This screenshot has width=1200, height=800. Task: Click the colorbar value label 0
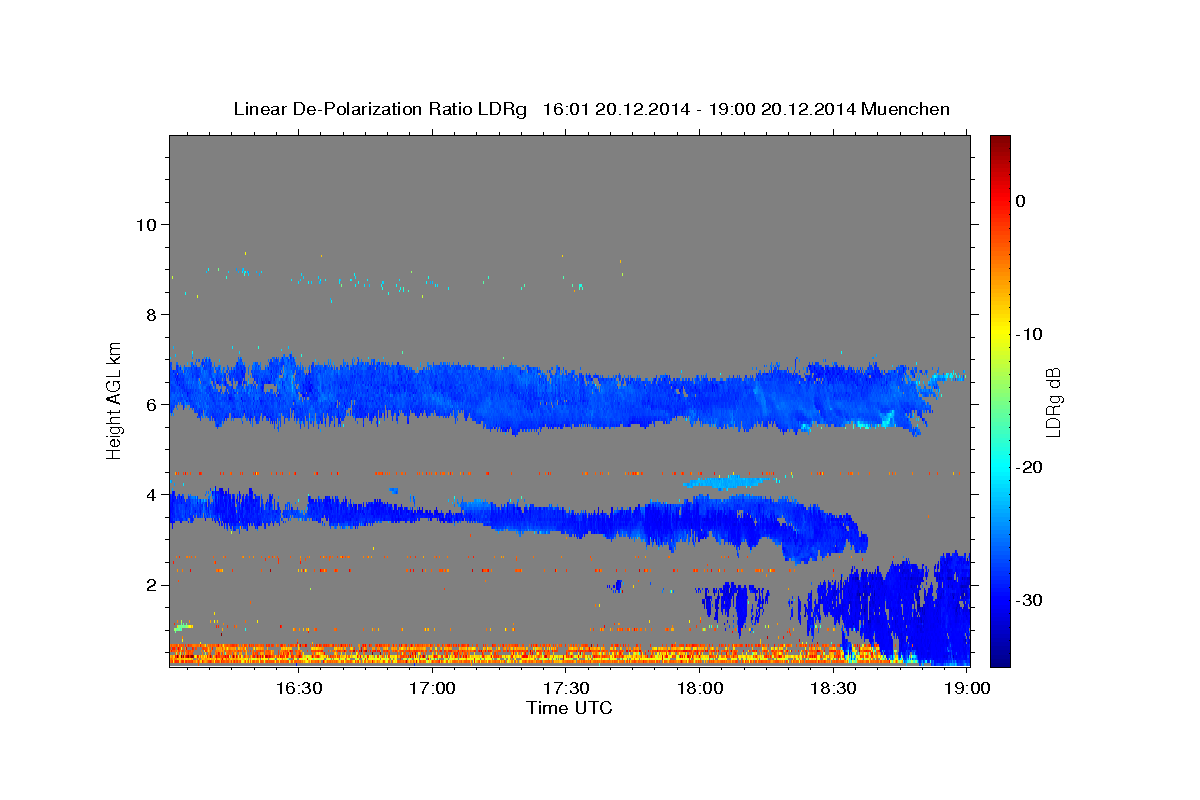coord(1021,201)
